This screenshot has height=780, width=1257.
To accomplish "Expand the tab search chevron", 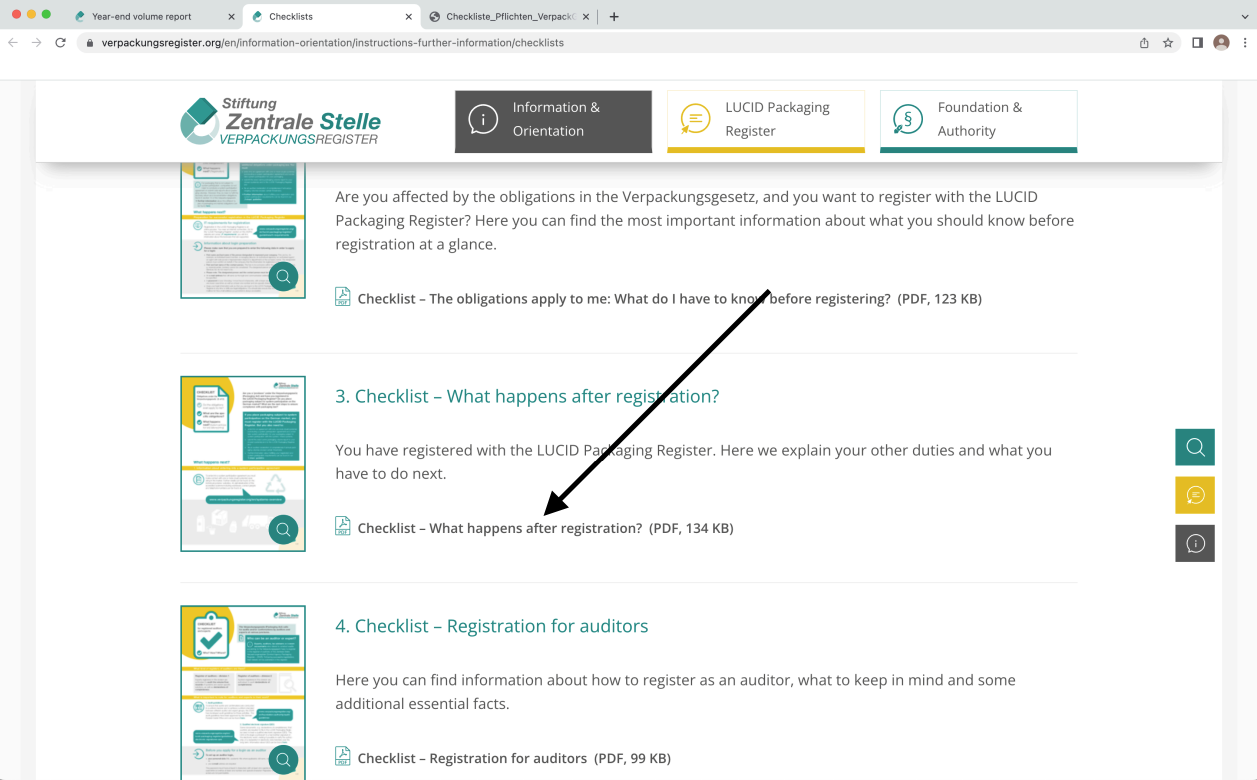I will tap(1245, 16).
